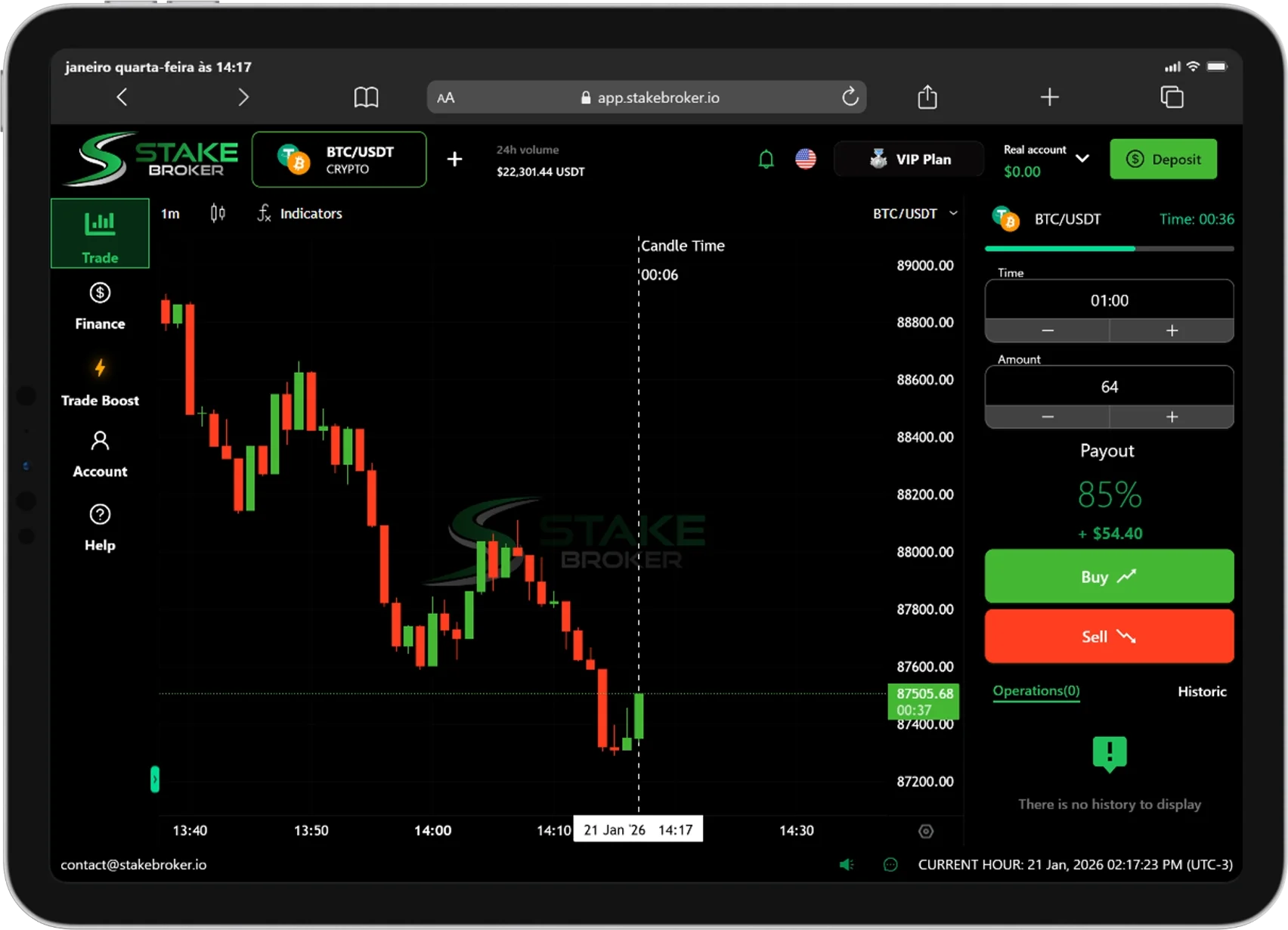Click the 85% payout value
This screenshot has width=1288, height=930.
coord(1109,495)
